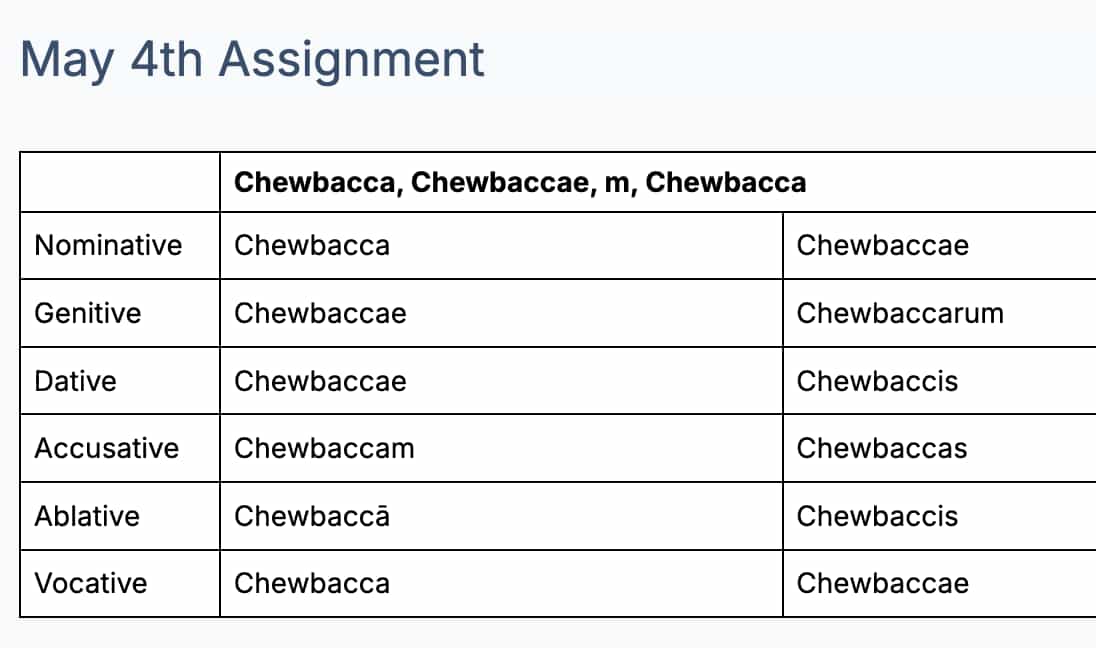Click the Chewbaccam cell
1096x648 pixels.
pos(501,448)
